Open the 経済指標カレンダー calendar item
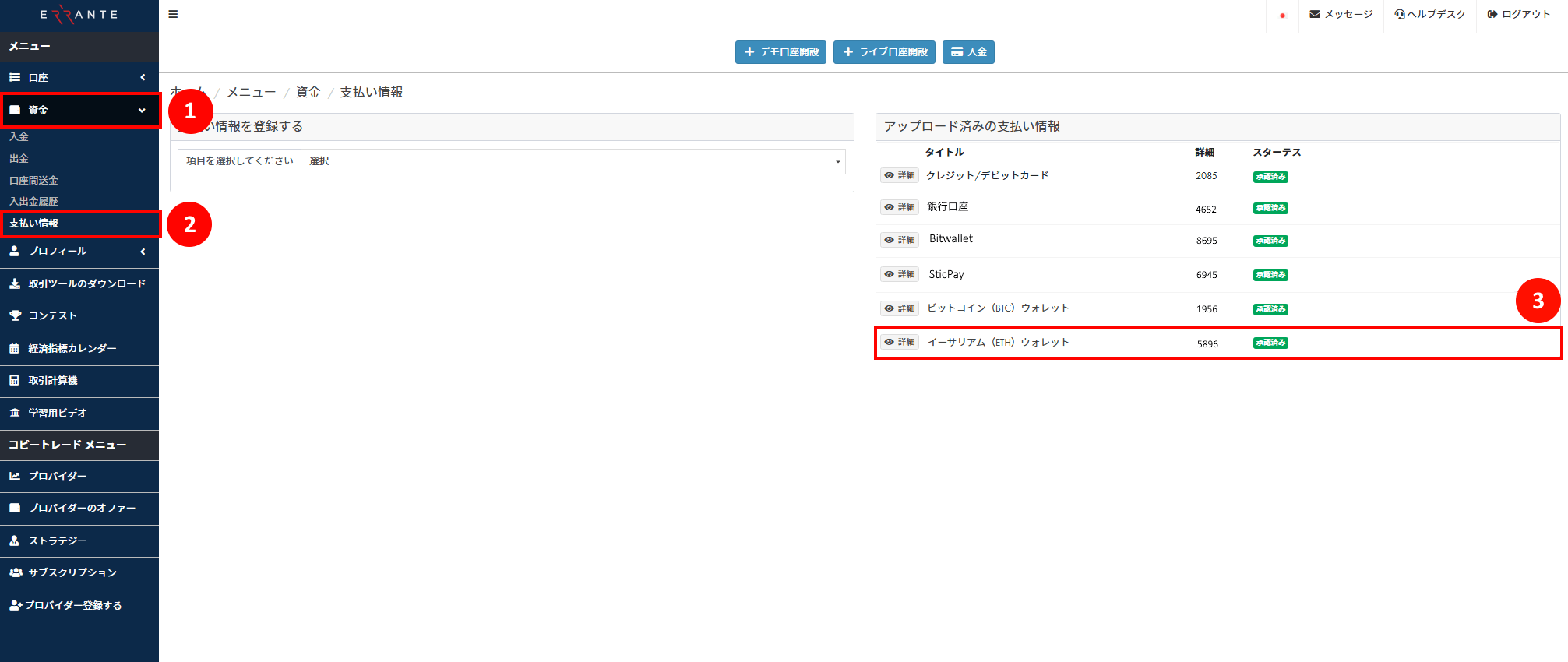 [x=72, y=348]
